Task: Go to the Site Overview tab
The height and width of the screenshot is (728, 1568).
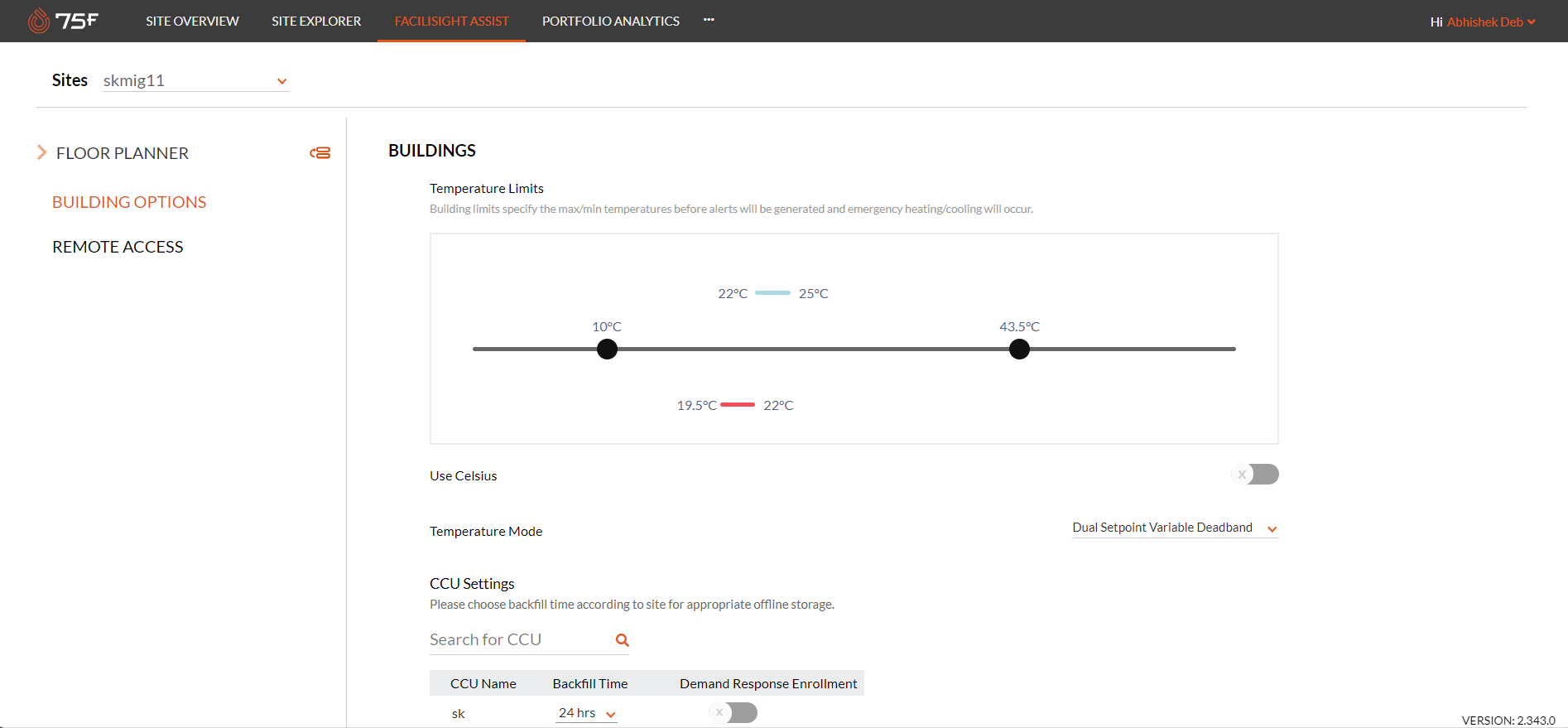Action: pyautogui.click(x=192, y=22)
